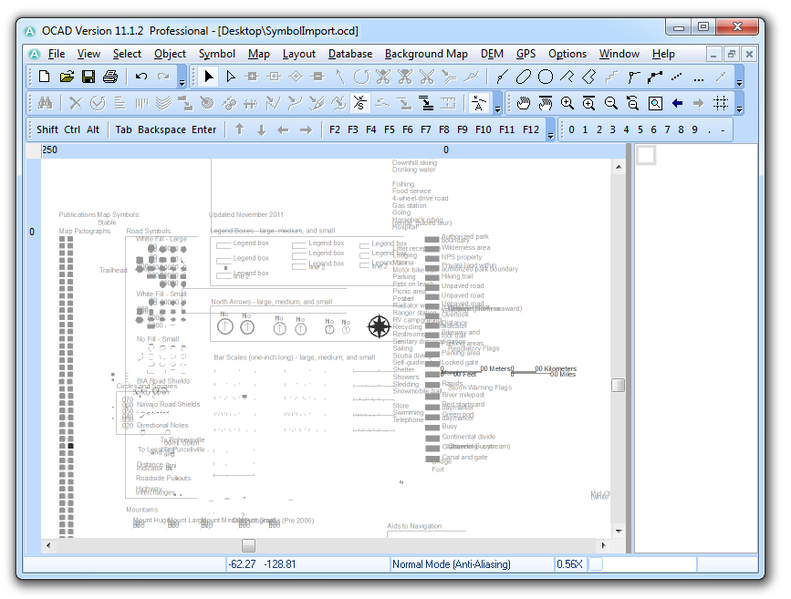
Task: Print the map using printer icon
Action: tap(110, 77)
